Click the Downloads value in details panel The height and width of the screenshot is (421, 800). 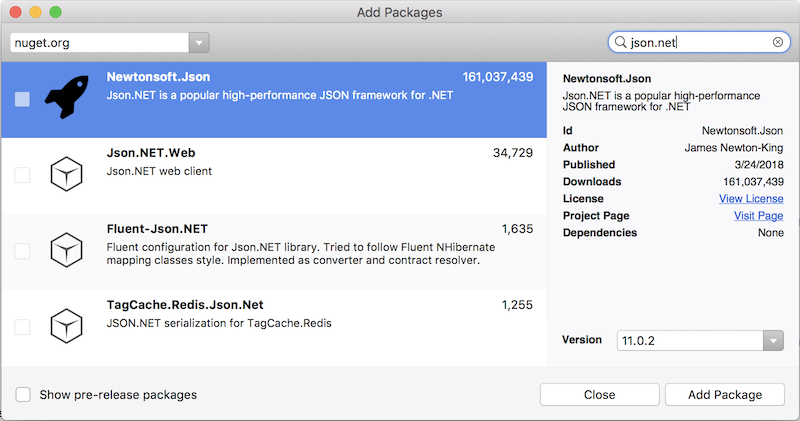pos(753,181)
